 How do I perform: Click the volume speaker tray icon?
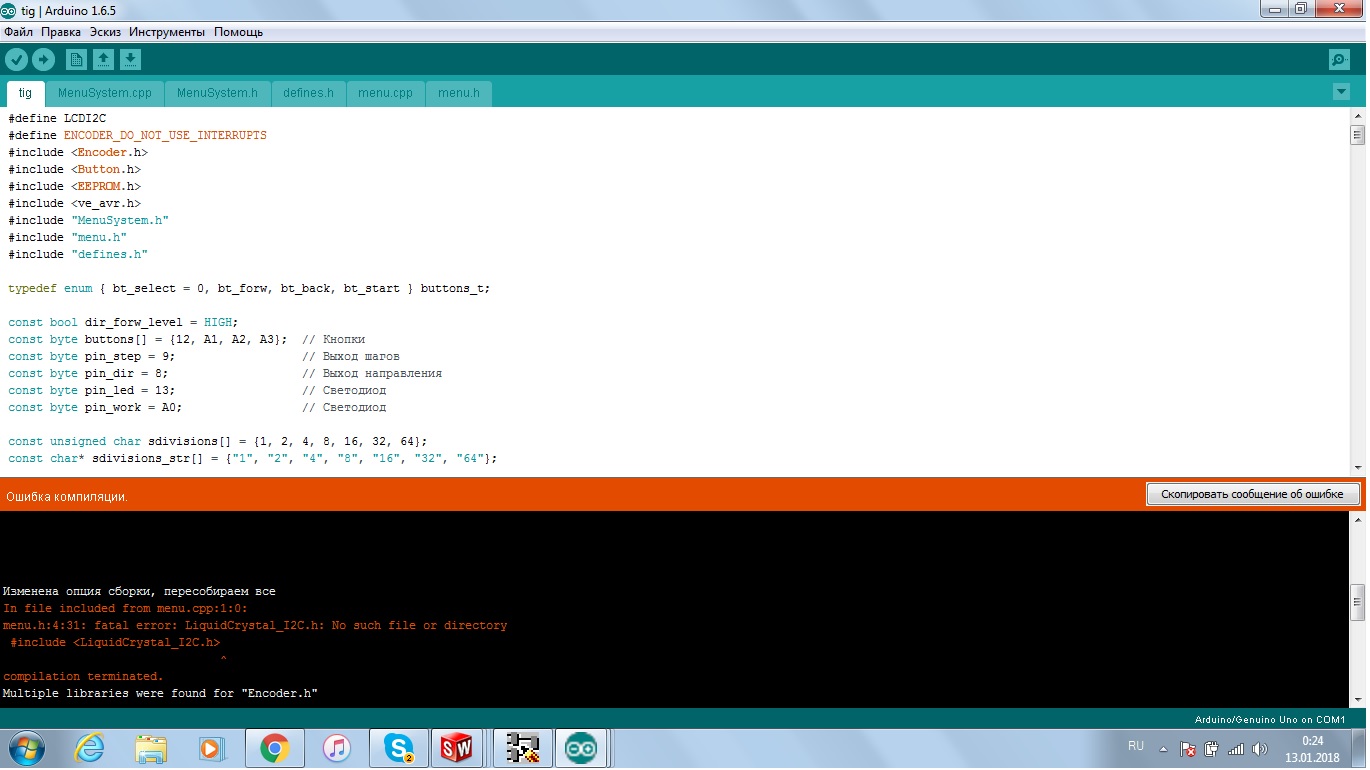(x=1260, y=748)
